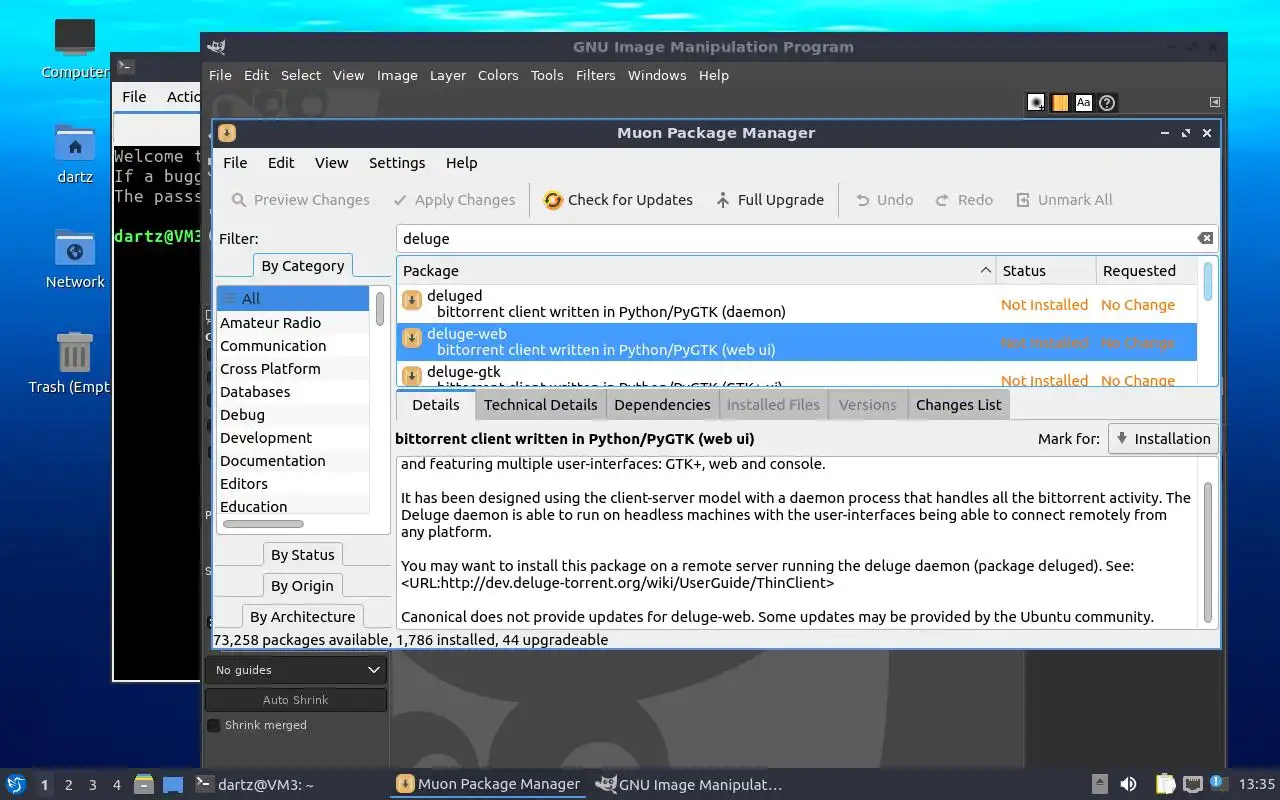
Task: Open the Mark for Installation dropdown
Action: coord(1163,439)
